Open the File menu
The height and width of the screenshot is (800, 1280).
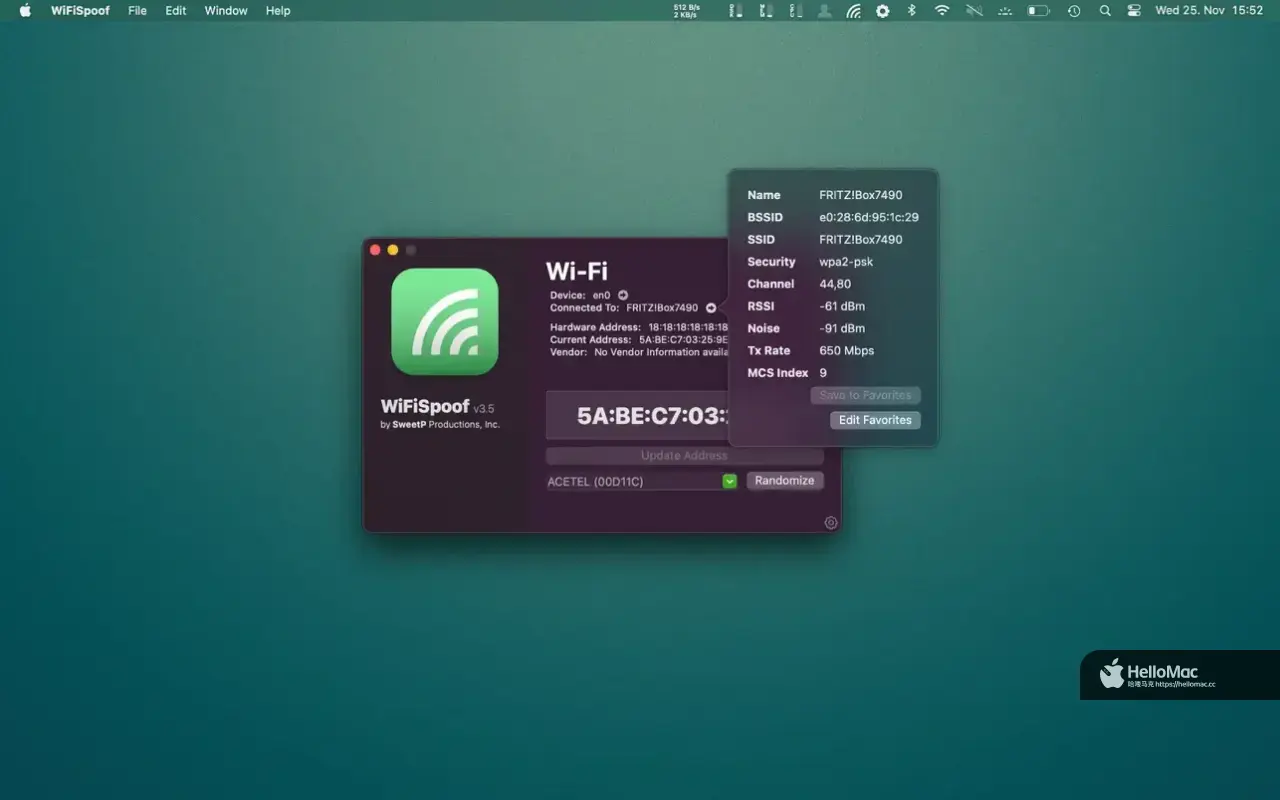[x=137, y=11]
